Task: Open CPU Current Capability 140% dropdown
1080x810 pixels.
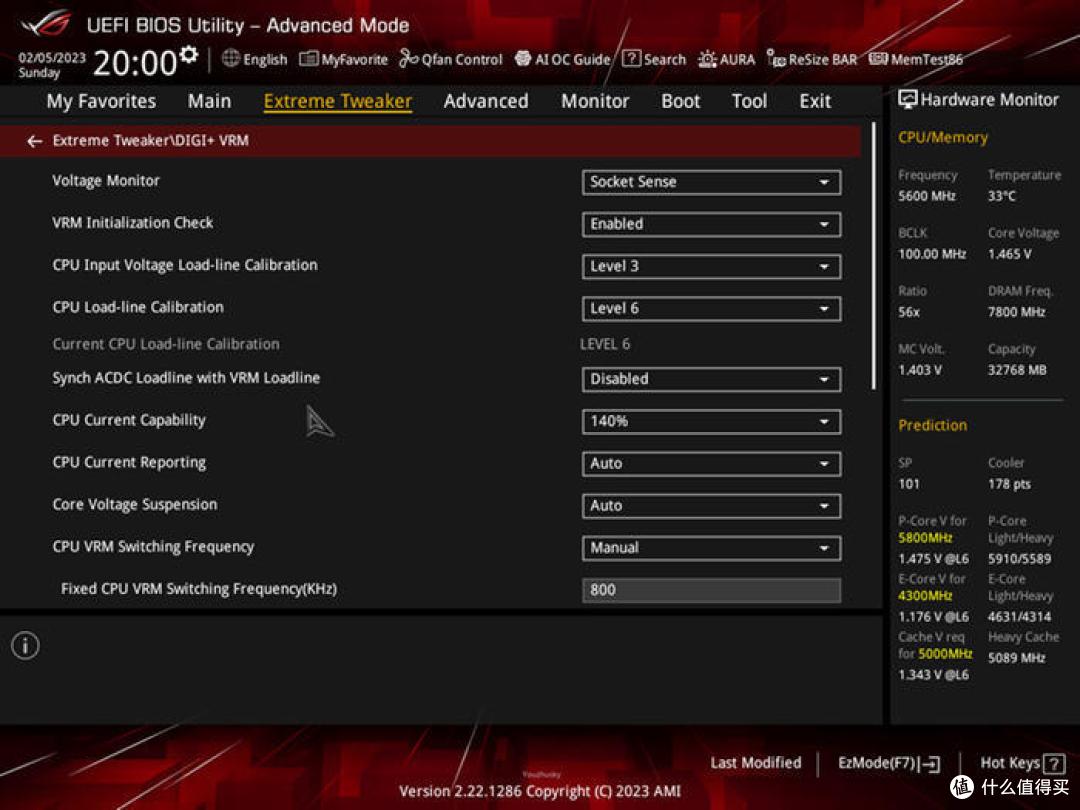Action: pyautogui.click(x=711, y=422)
